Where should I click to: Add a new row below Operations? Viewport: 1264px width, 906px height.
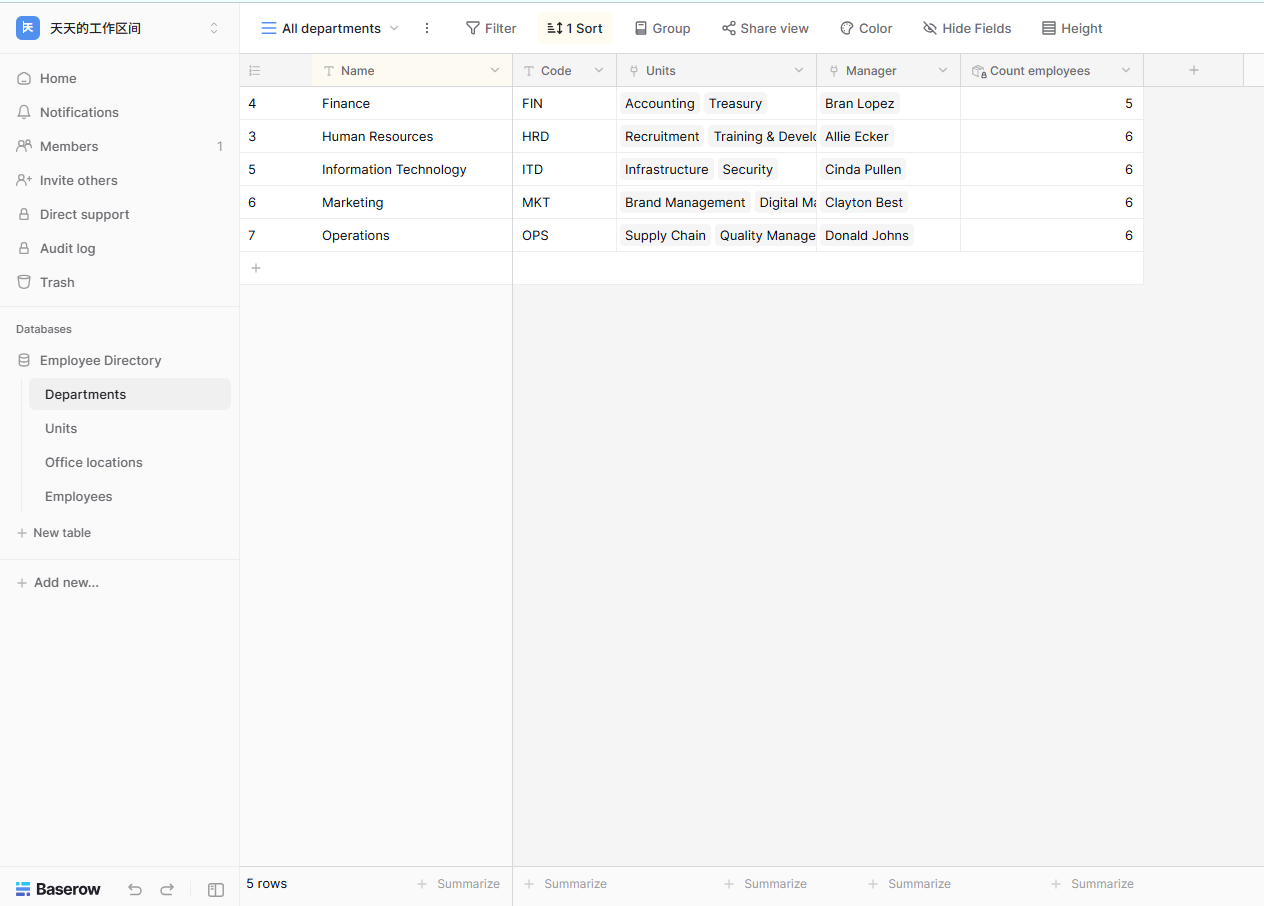[256, 268]
